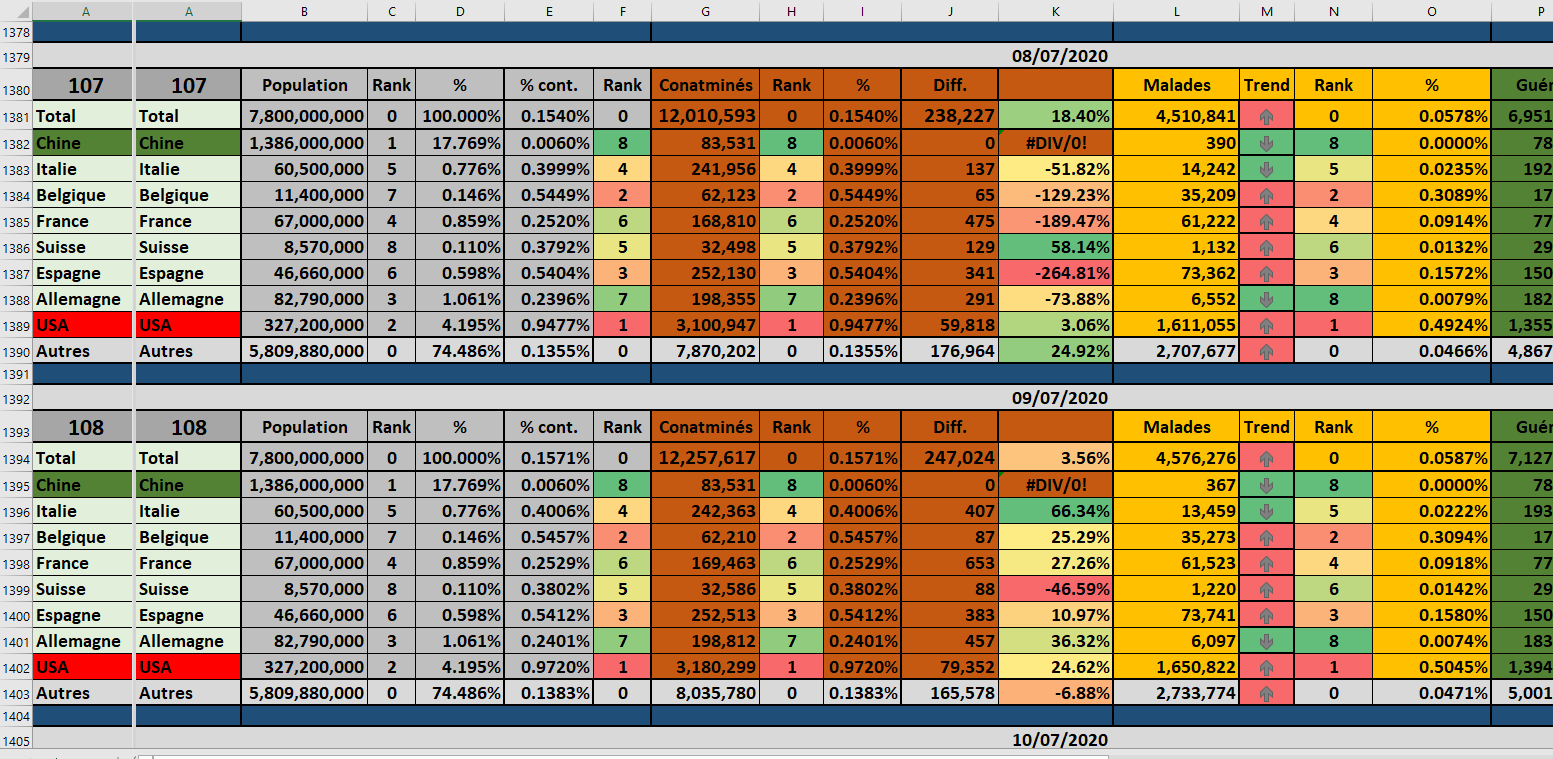Click column O header
Image resolution: width=1553 pixels, height=759 pixels.
click(x=1432, y=11)
